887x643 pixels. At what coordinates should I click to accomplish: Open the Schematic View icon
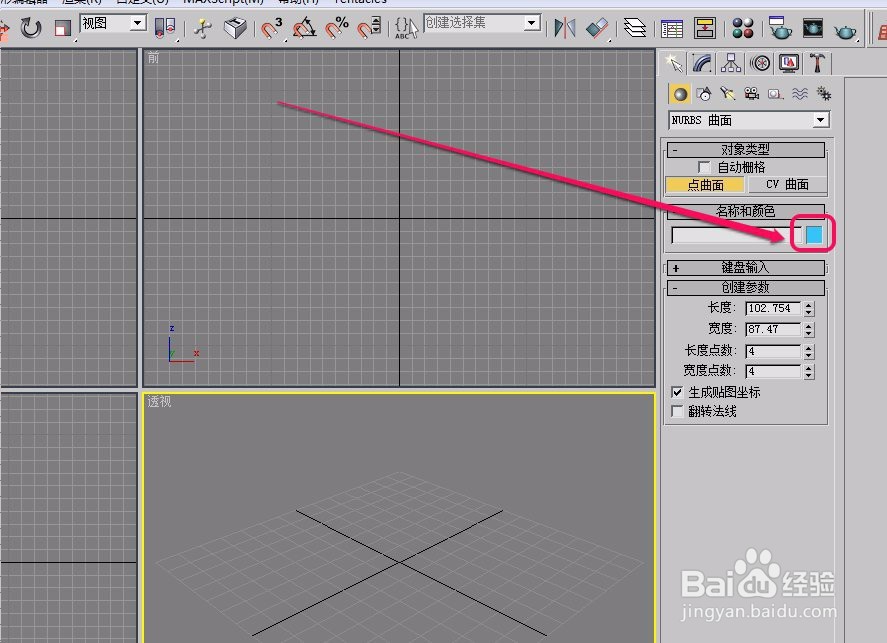tap(705, 28)
